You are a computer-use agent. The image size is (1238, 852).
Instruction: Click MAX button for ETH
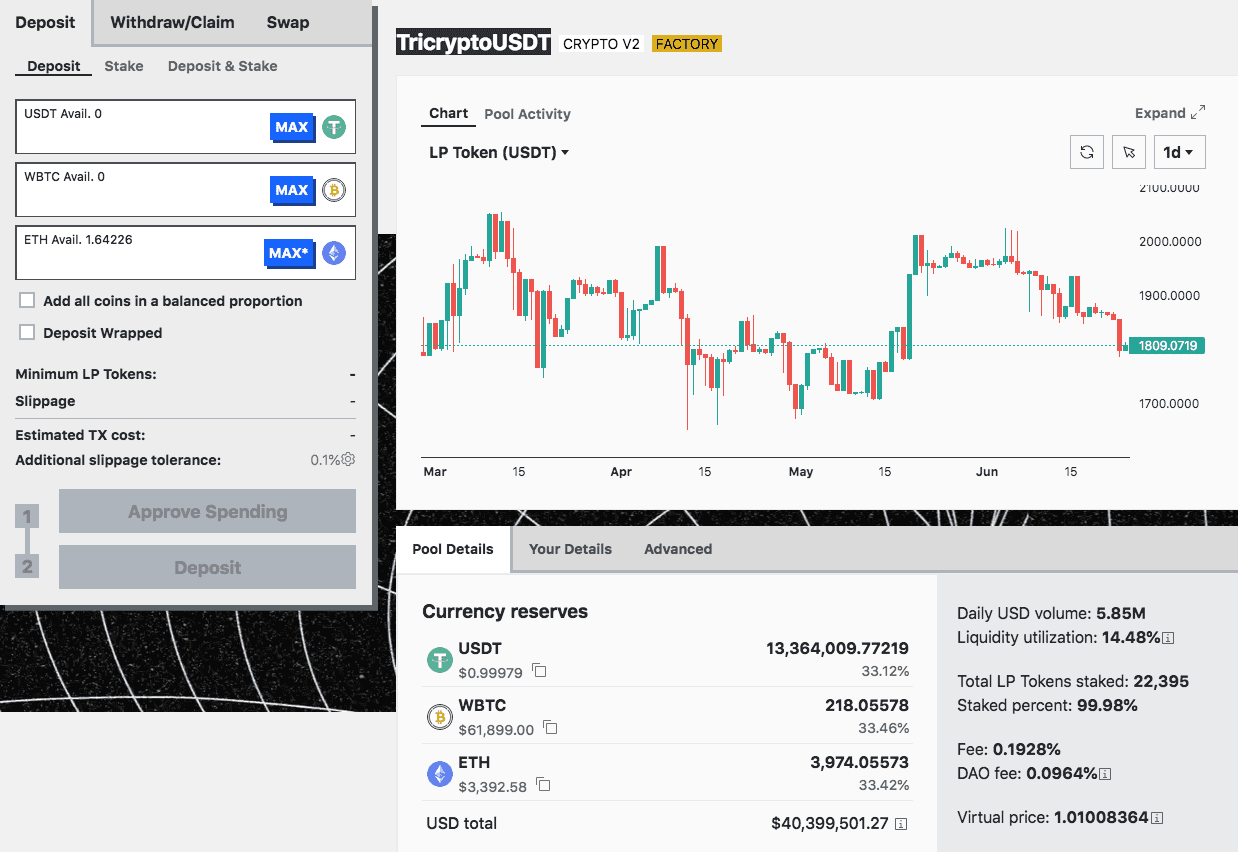289,253
